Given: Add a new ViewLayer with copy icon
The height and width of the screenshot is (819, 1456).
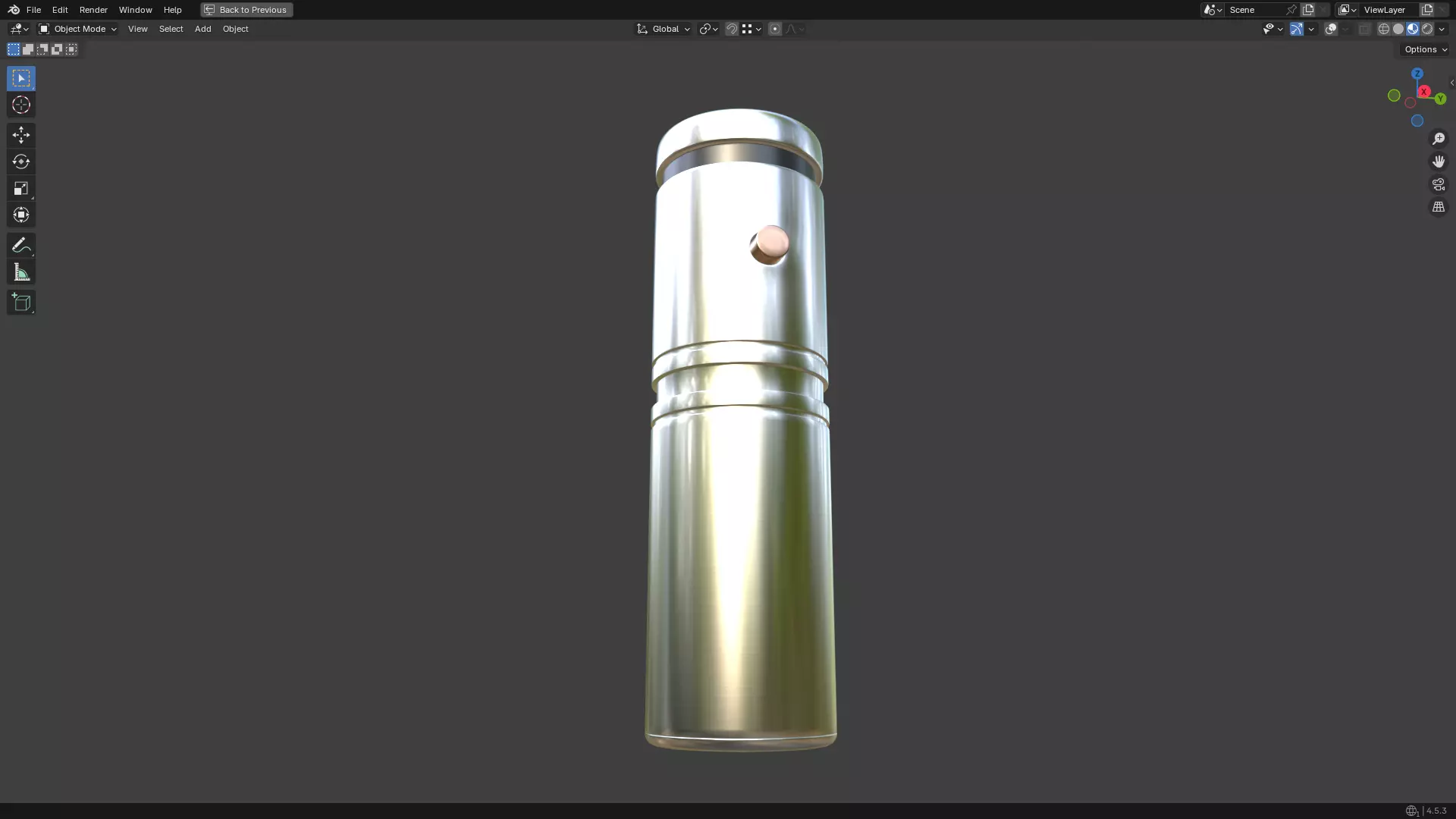Looking at the screenshot, I should click(x=1427, y=10).
